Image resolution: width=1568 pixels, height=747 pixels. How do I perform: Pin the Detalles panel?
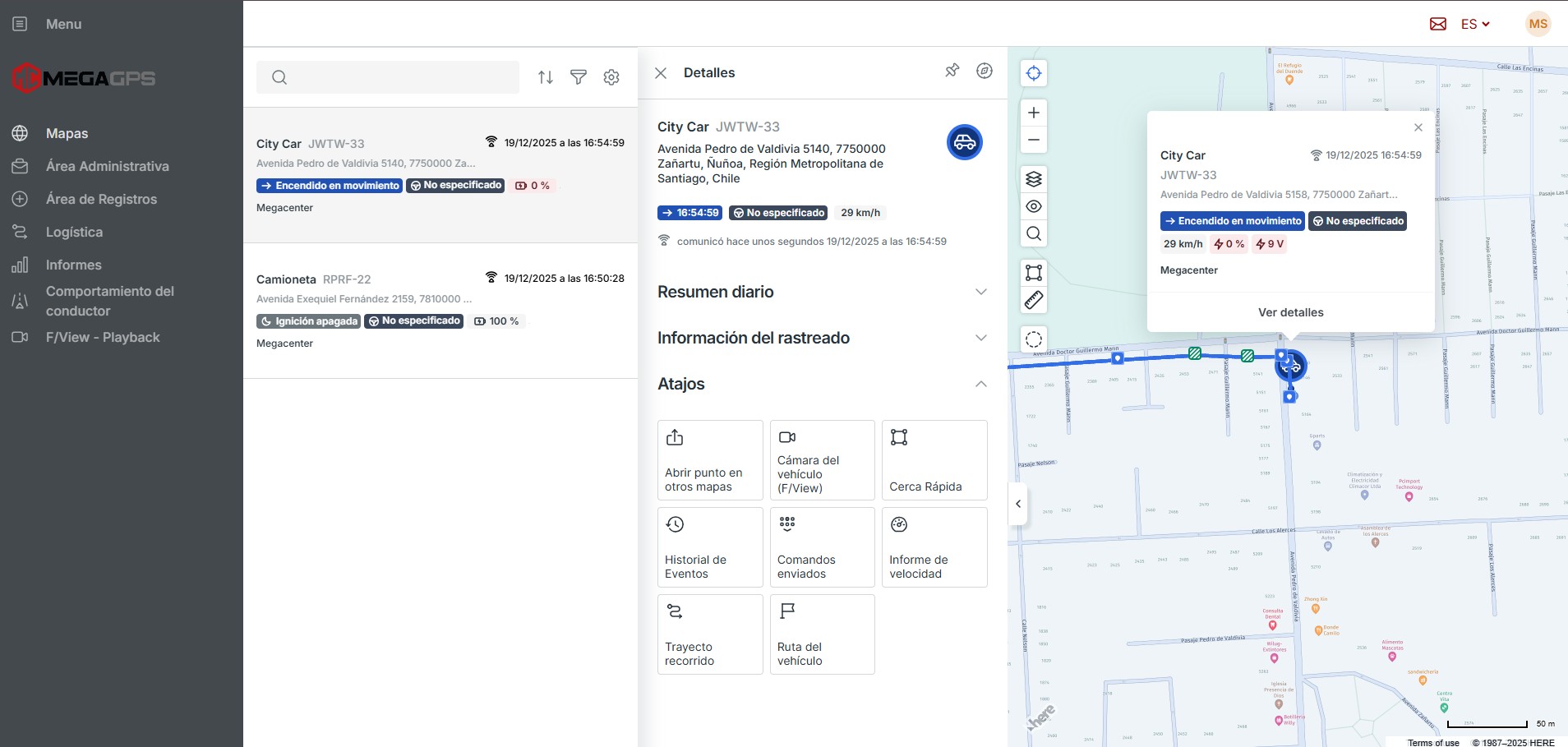pos(952,71)
